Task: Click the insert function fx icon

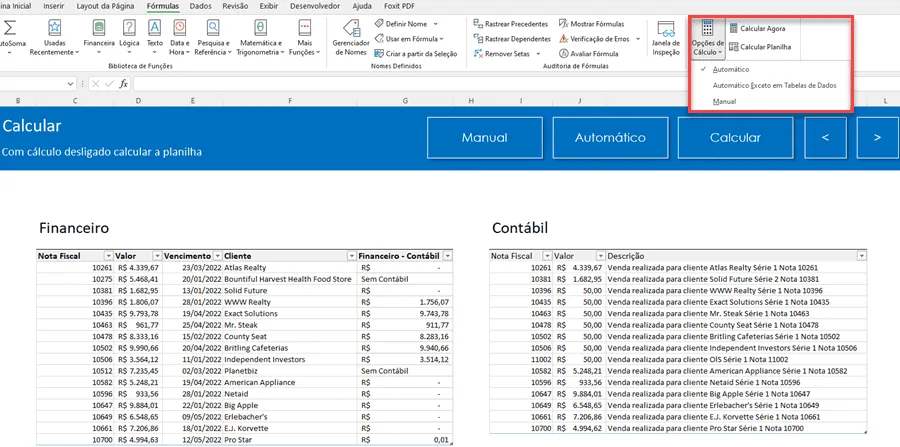Action: click(x=123, y=84)
